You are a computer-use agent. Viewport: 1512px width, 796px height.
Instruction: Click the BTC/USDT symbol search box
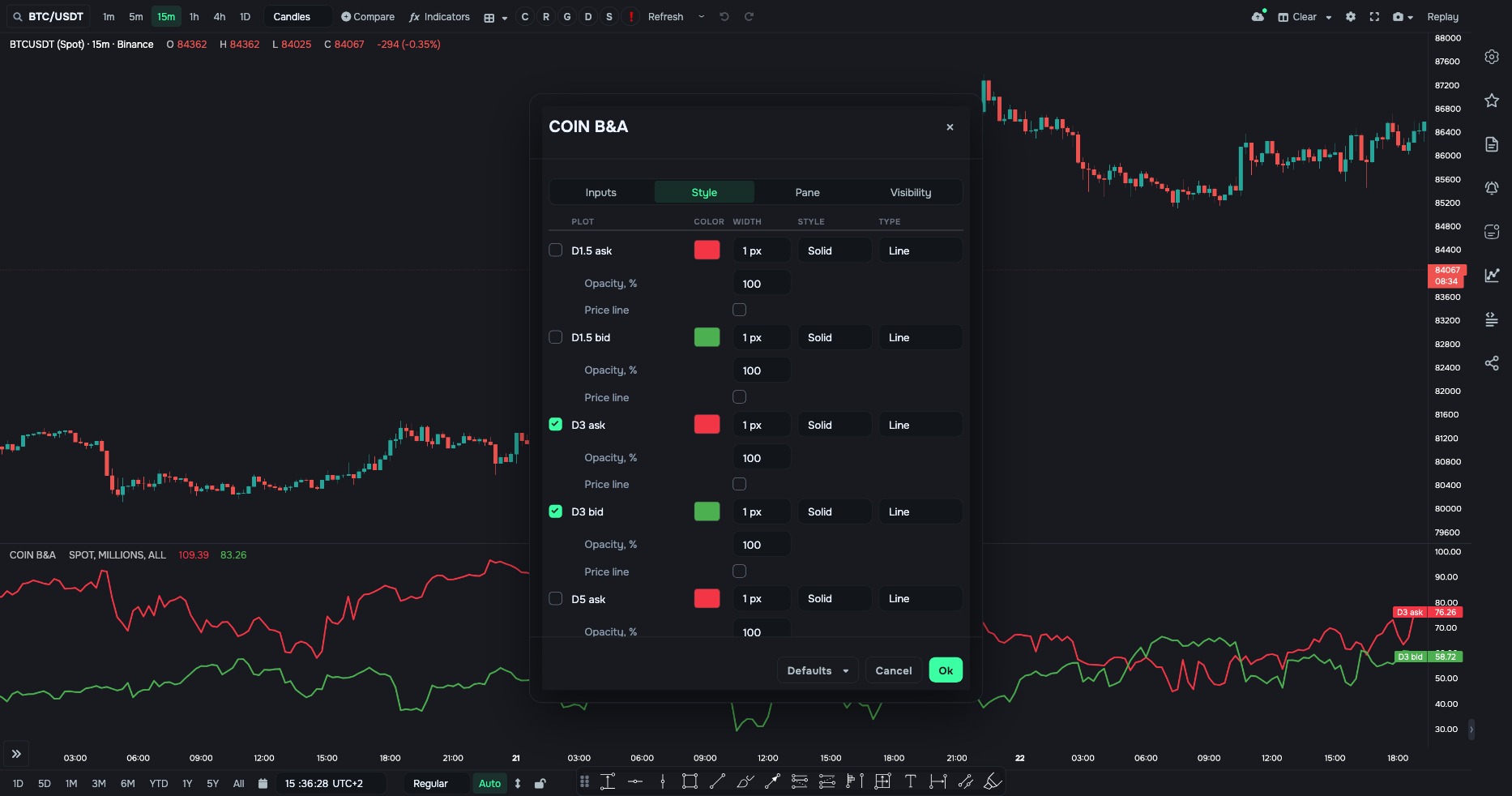pos(49,17)
